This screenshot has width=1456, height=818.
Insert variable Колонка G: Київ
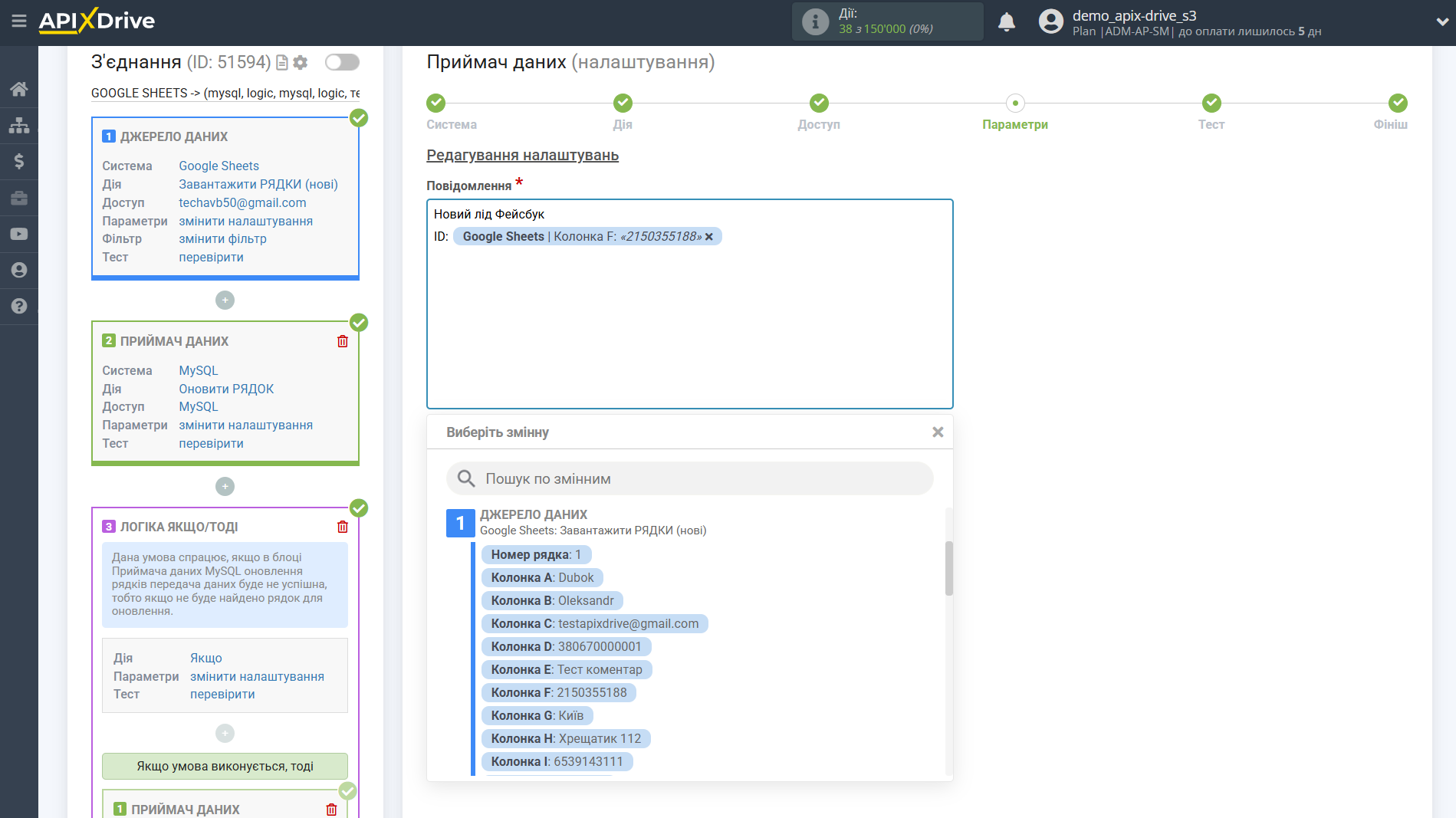point(537,715)
